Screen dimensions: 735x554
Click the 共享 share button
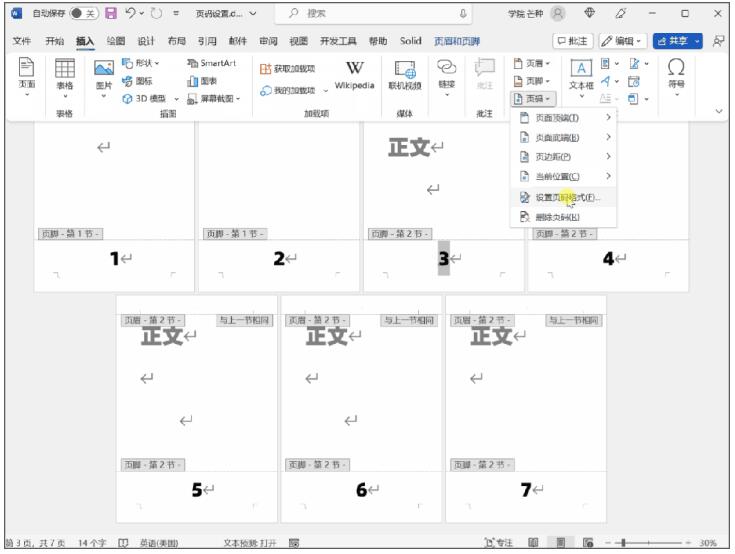click(677, 41)
